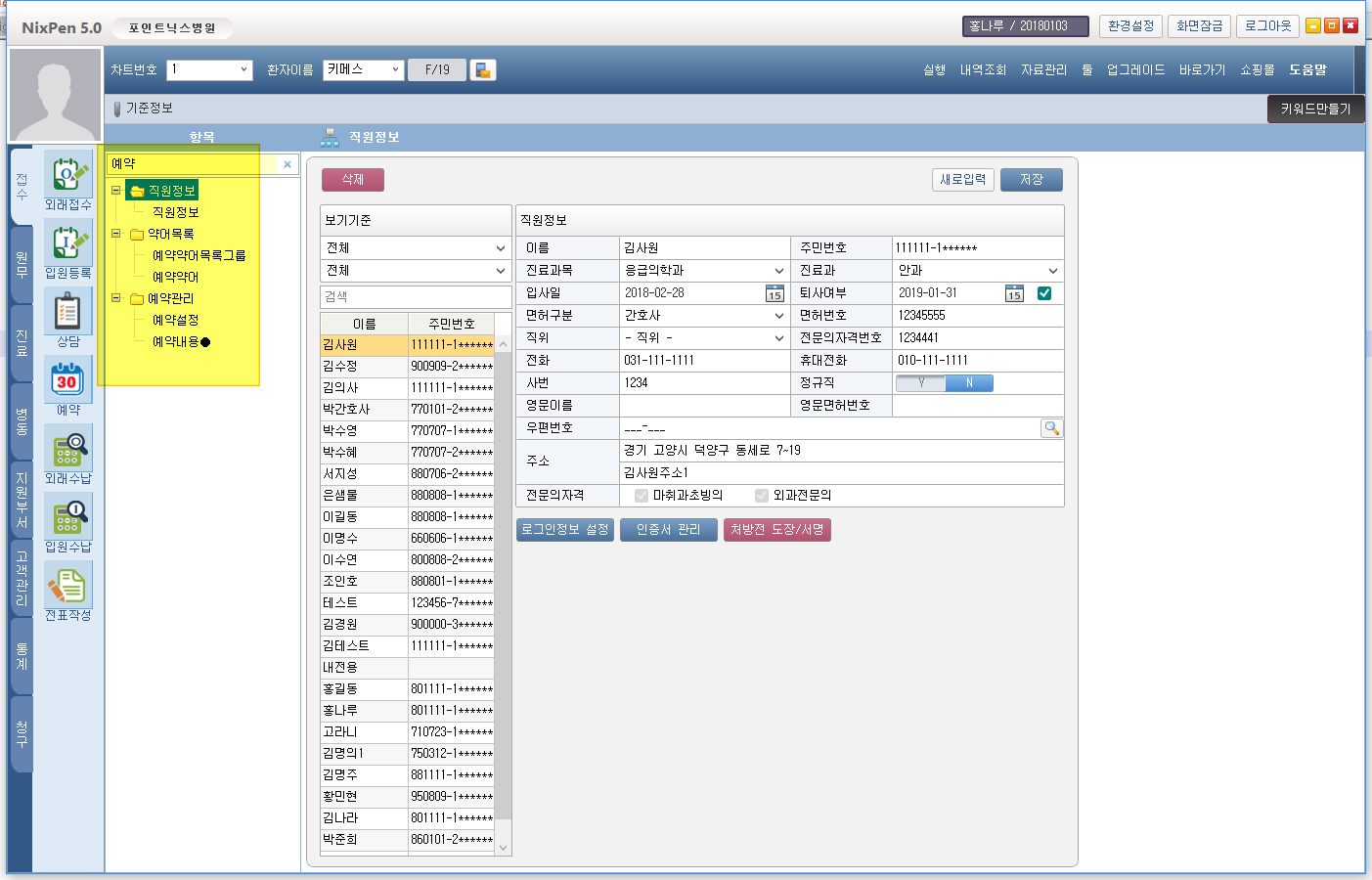Screen dimensions: 1372x880
Task: Open the 상담 consultation clipboard icon
Action: (67, 311)
